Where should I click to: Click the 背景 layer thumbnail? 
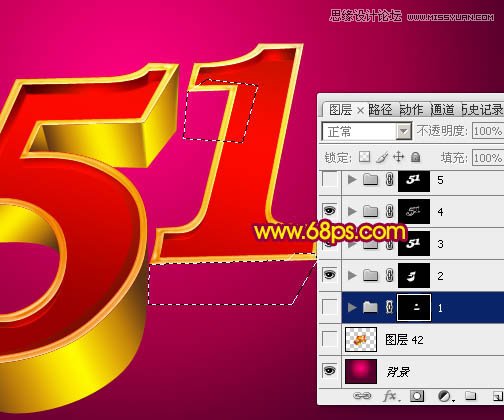pyautogui.click(x=361, y=371)
